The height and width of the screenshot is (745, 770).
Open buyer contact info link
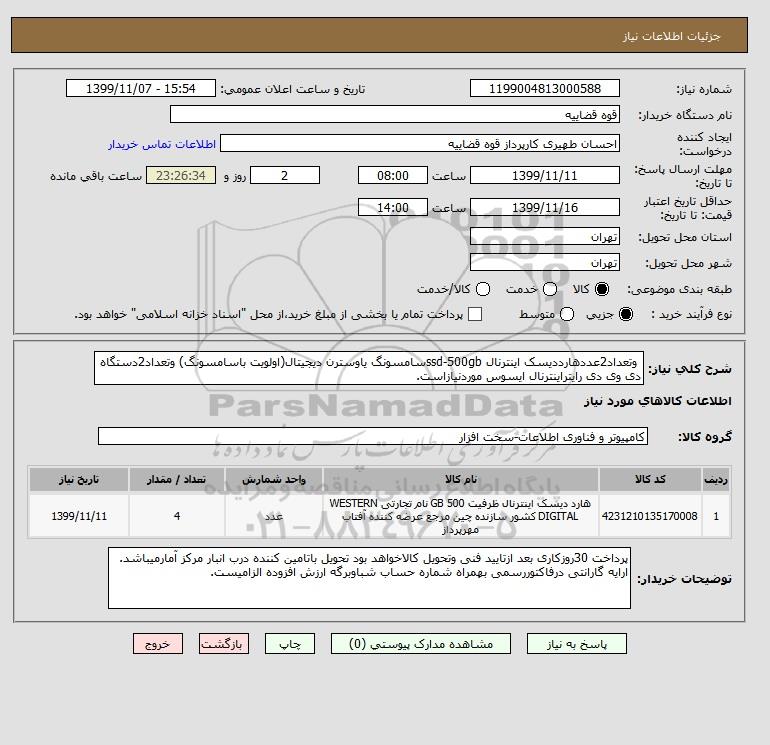click(x=162, y=144)
